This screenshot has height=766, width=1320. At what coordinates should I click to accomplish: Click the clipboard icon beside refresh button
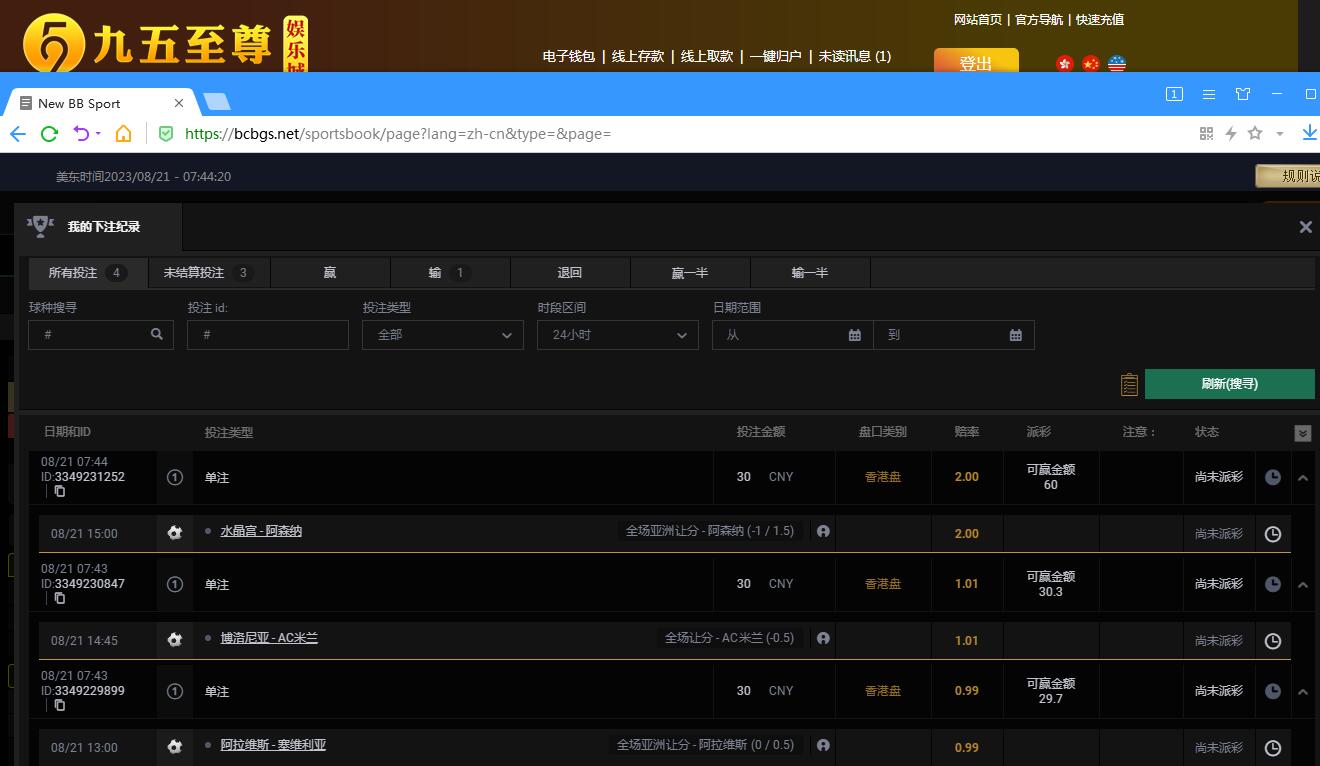coord(1129,384)
